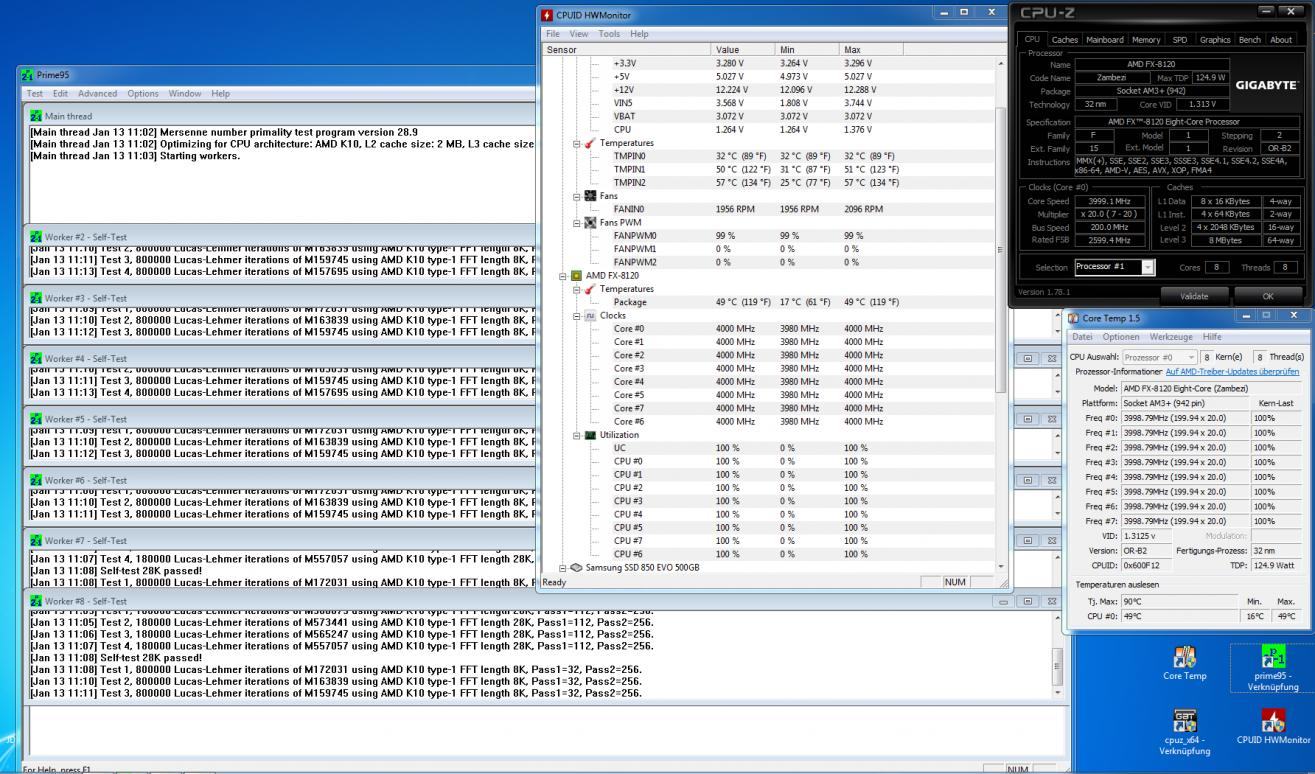The height and width of the screenshot is (774, 1315).
Task: Open Core Temp Optionen menu
Action: click(x=1119, y=337)
